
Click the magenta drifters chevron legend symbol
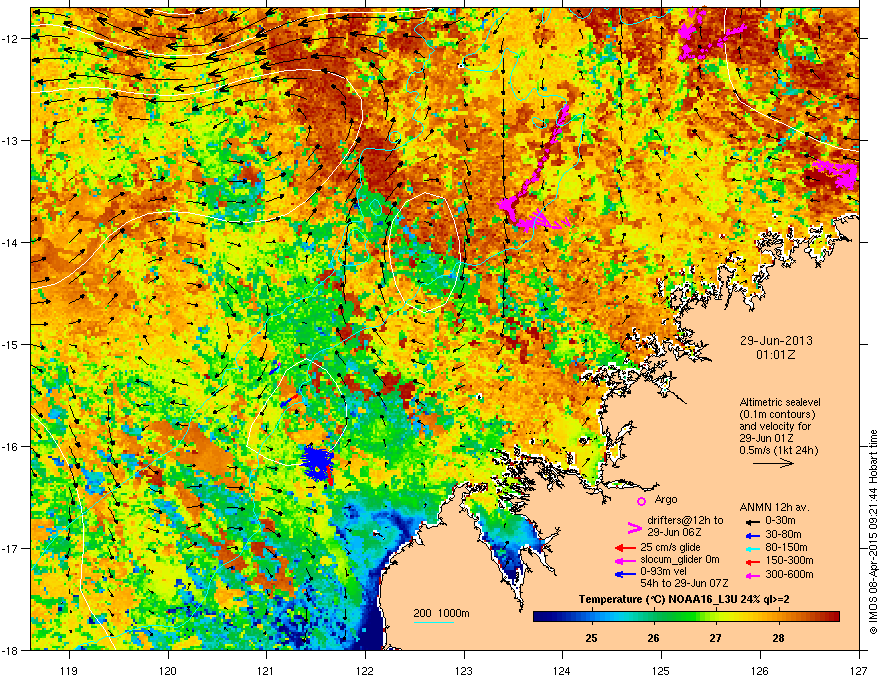634,528
